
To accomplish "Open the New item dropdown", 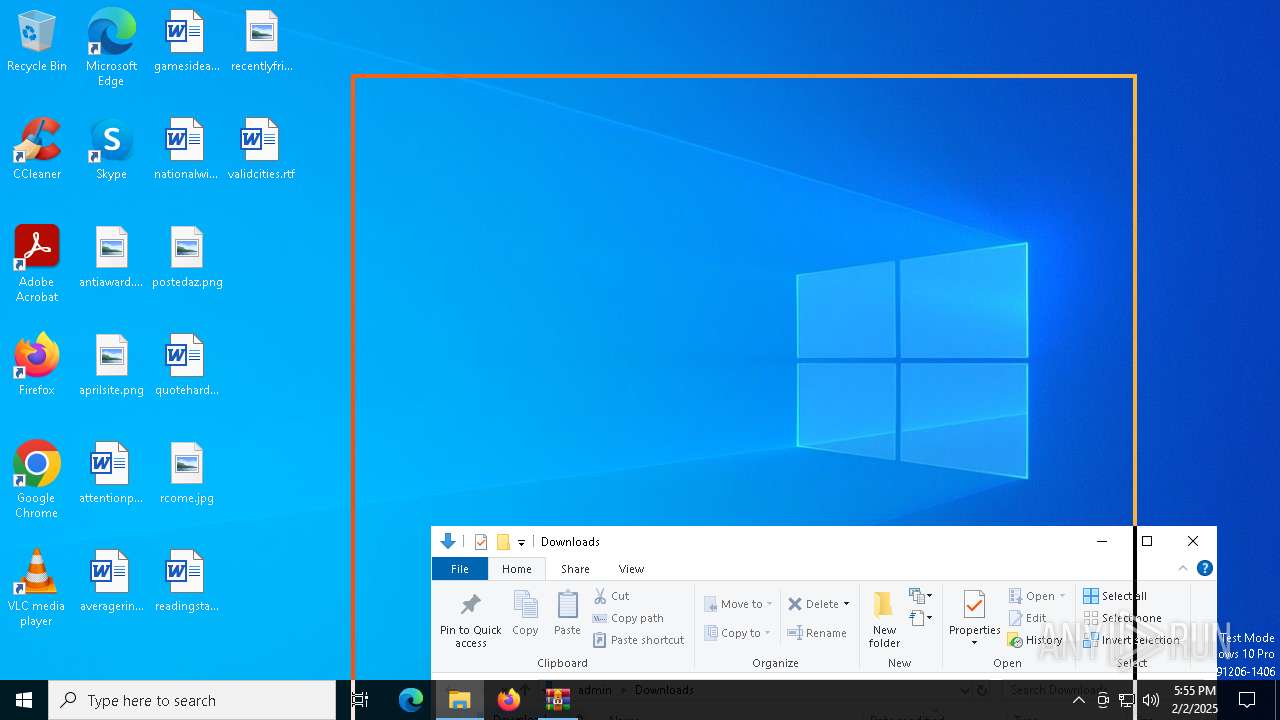I will [x=921, y=596].
